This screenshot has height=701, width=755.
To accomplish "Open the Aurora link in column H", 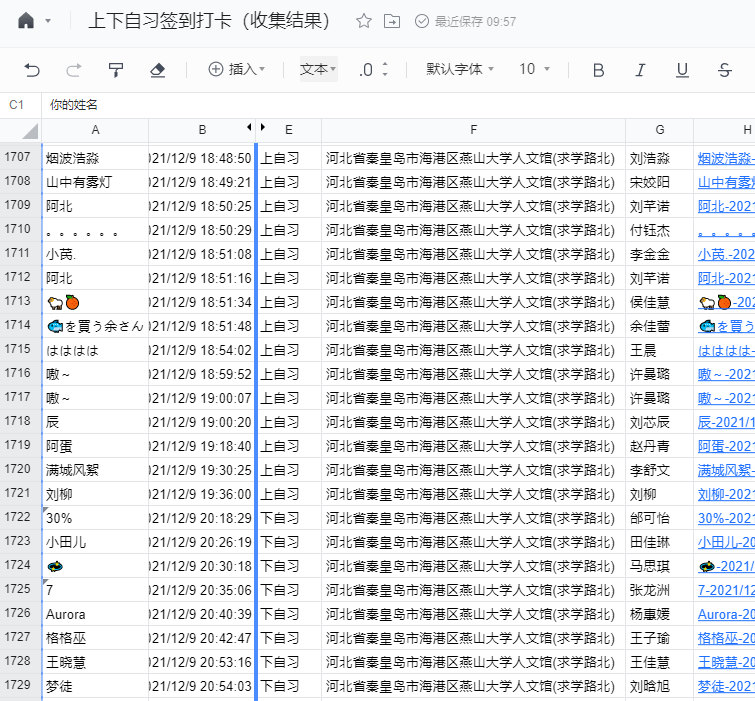I will coord(725,614).
